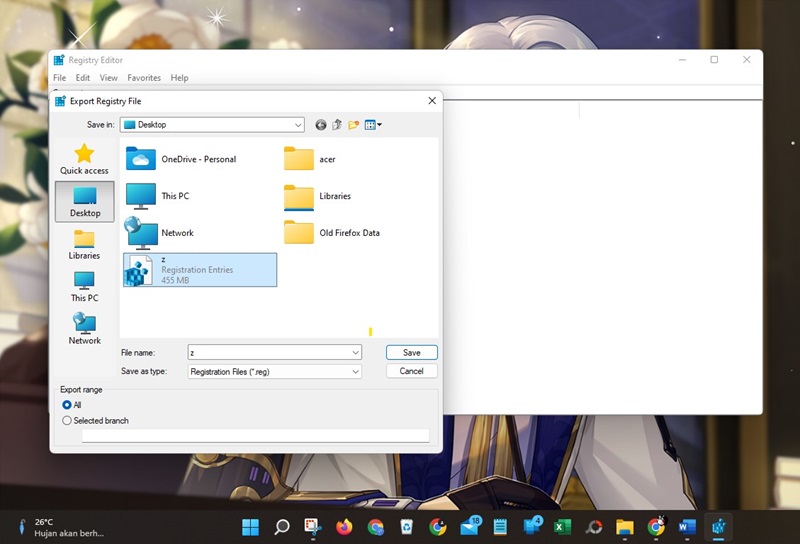
Task: Open the Recycle Bin taskbar icon
Action: (407, 527)
